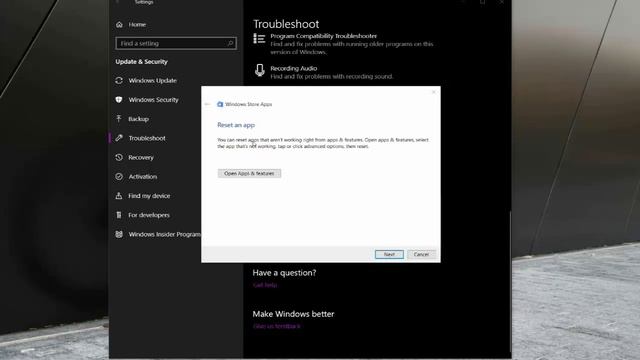The width and height of the screenshot is (640, 360).
Task: Click the Recording Audio microphone icon
Action: tap(260, 70)
